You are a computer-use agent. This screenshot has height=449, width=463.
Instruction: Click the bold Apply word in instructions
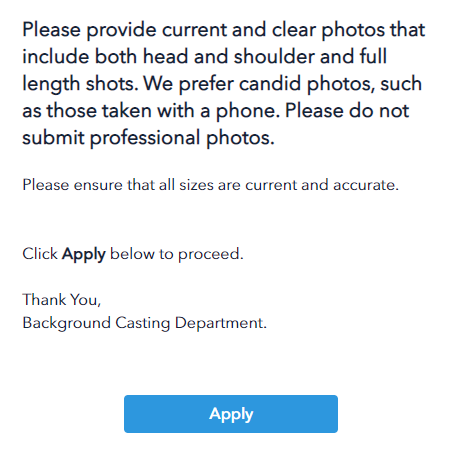pos(84,254)
